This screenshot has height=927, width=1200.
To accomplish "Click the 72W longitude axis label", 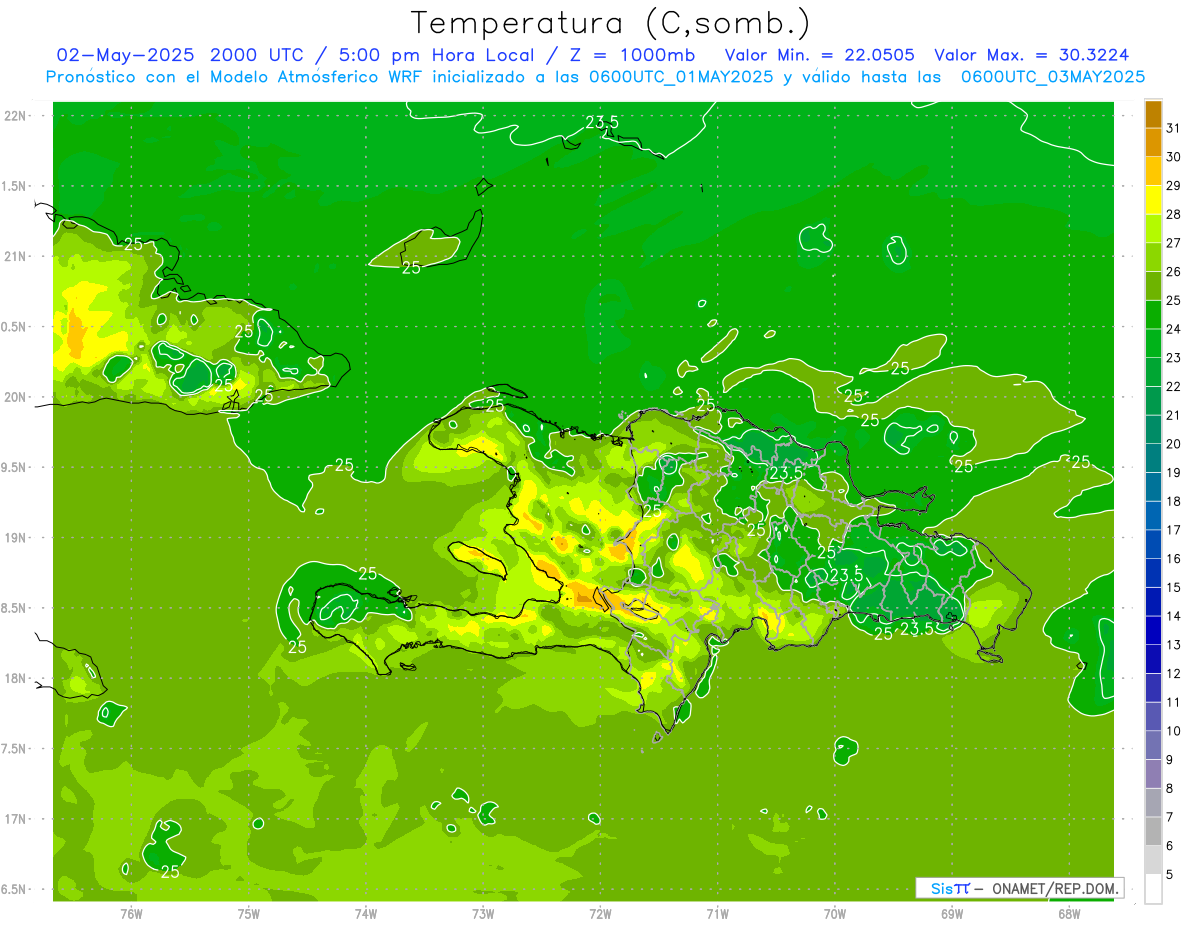I will click(600, 914).
